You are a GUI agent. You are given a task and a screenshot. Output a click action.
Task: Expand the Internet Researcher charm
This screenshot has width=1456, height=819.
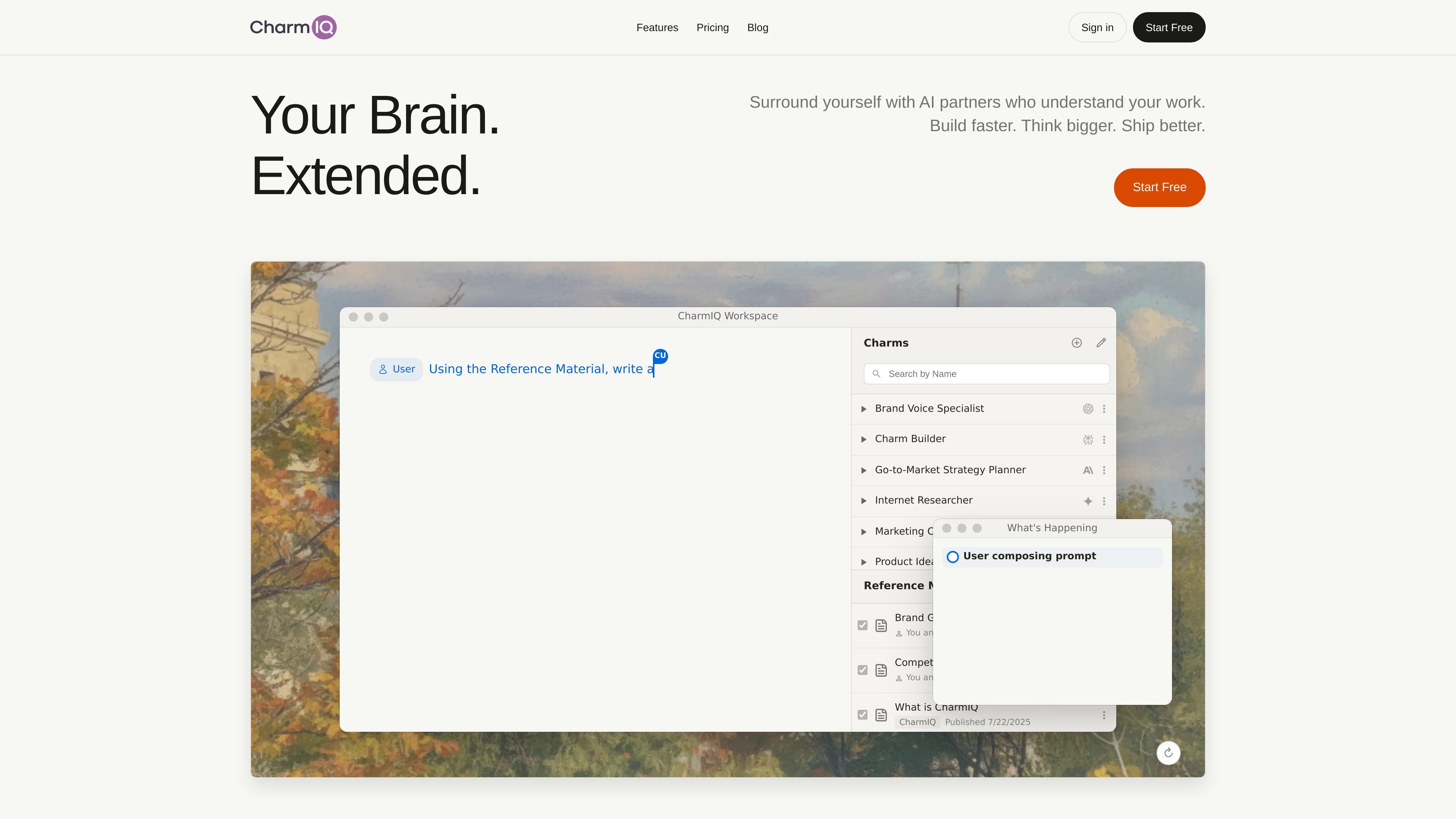(864, 501)
